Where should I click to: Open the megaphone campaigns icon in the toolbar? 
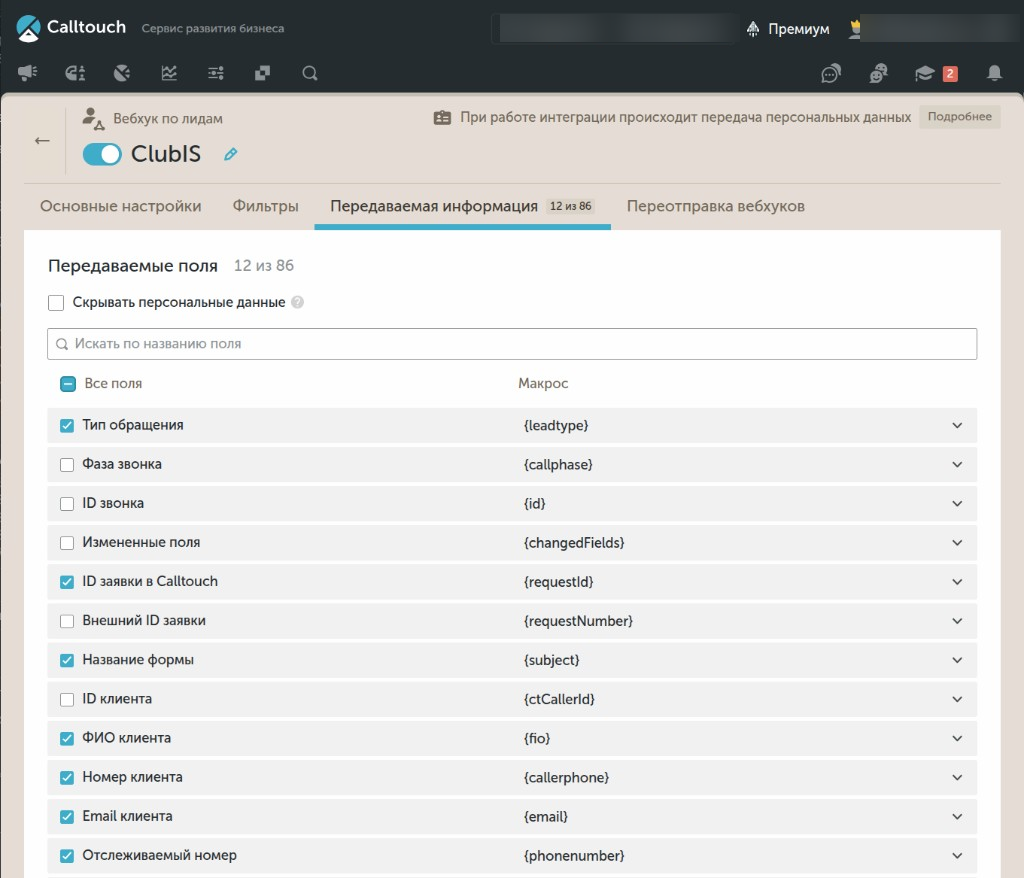[x=27, y=73]
